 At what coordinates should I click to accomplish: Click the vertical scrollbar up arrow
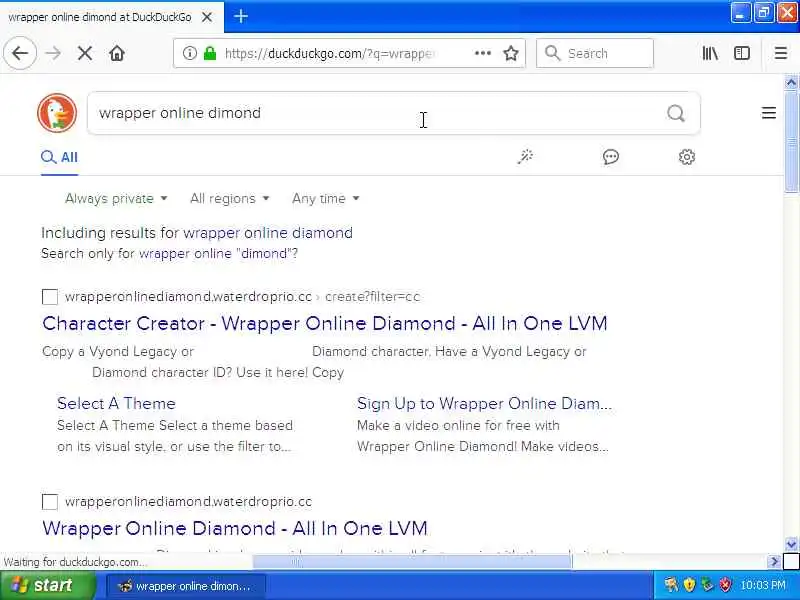point(791,82)
